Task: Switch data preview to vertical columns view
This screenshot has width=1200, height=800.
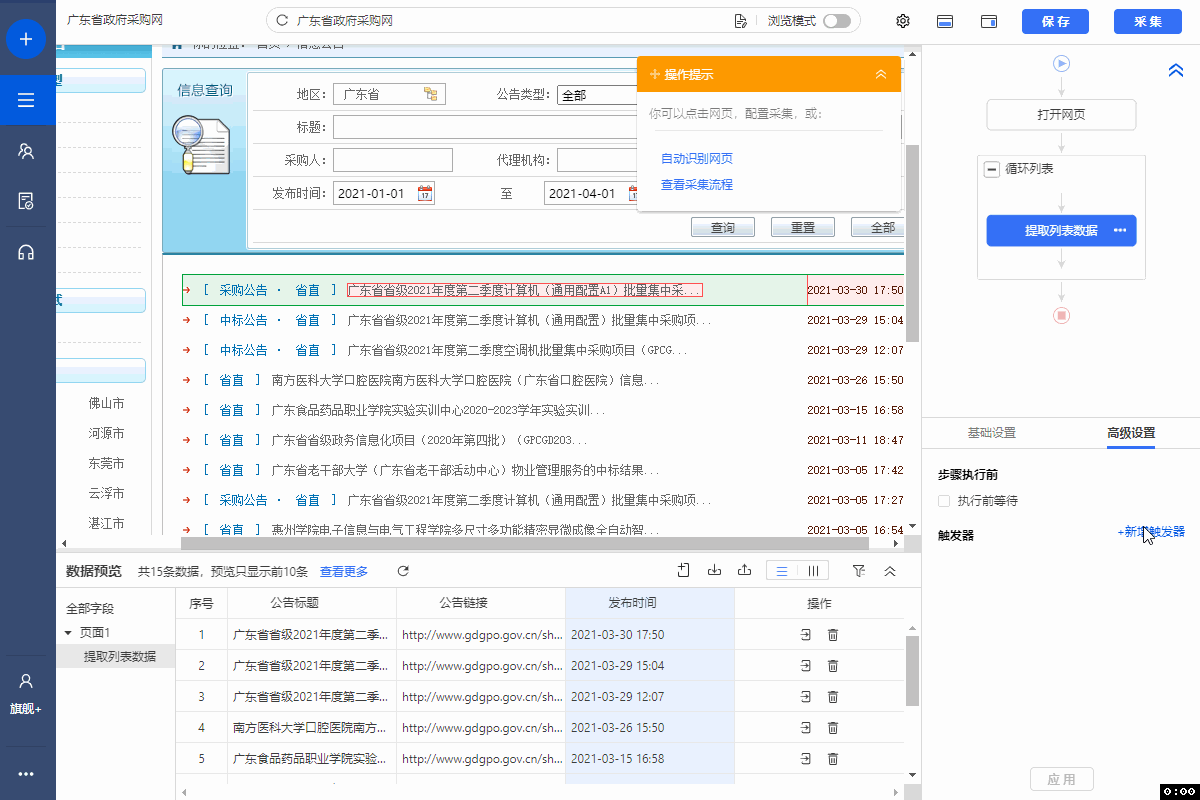Action: (814, 571)
